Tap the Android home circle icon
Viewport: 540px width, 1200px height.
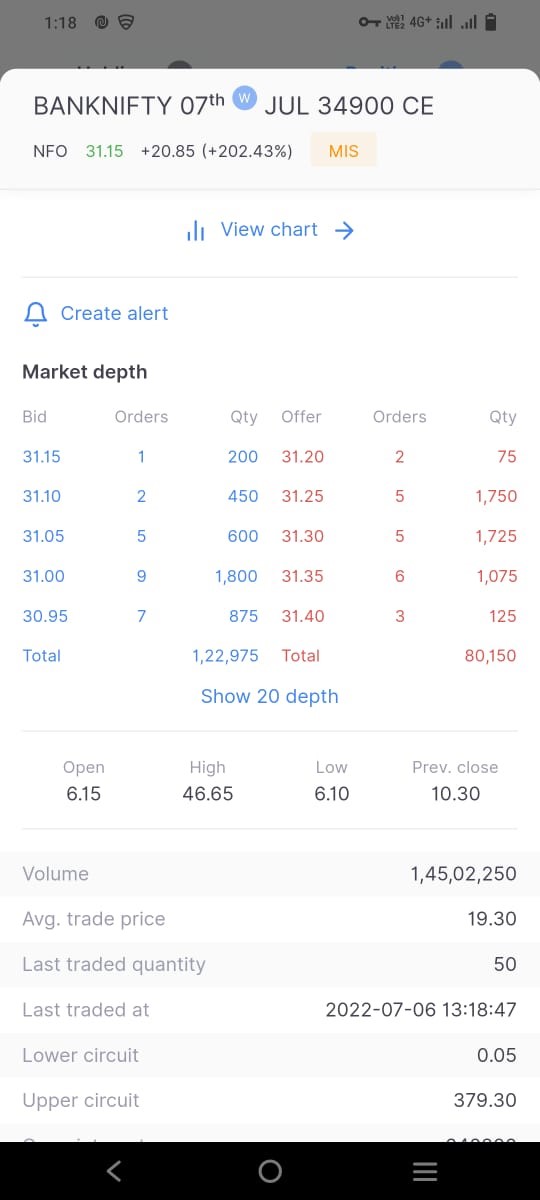point(270,1171)
